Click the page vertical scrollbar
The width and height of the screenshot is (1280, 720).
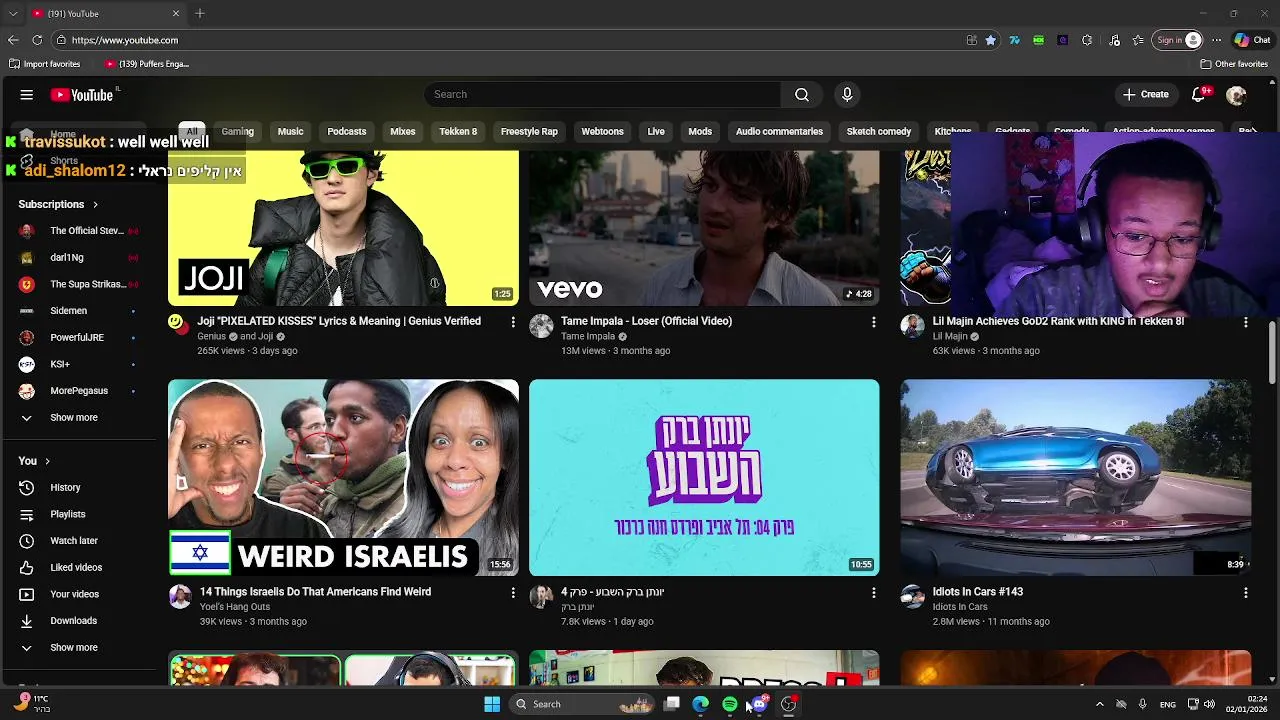point(1272,352)
